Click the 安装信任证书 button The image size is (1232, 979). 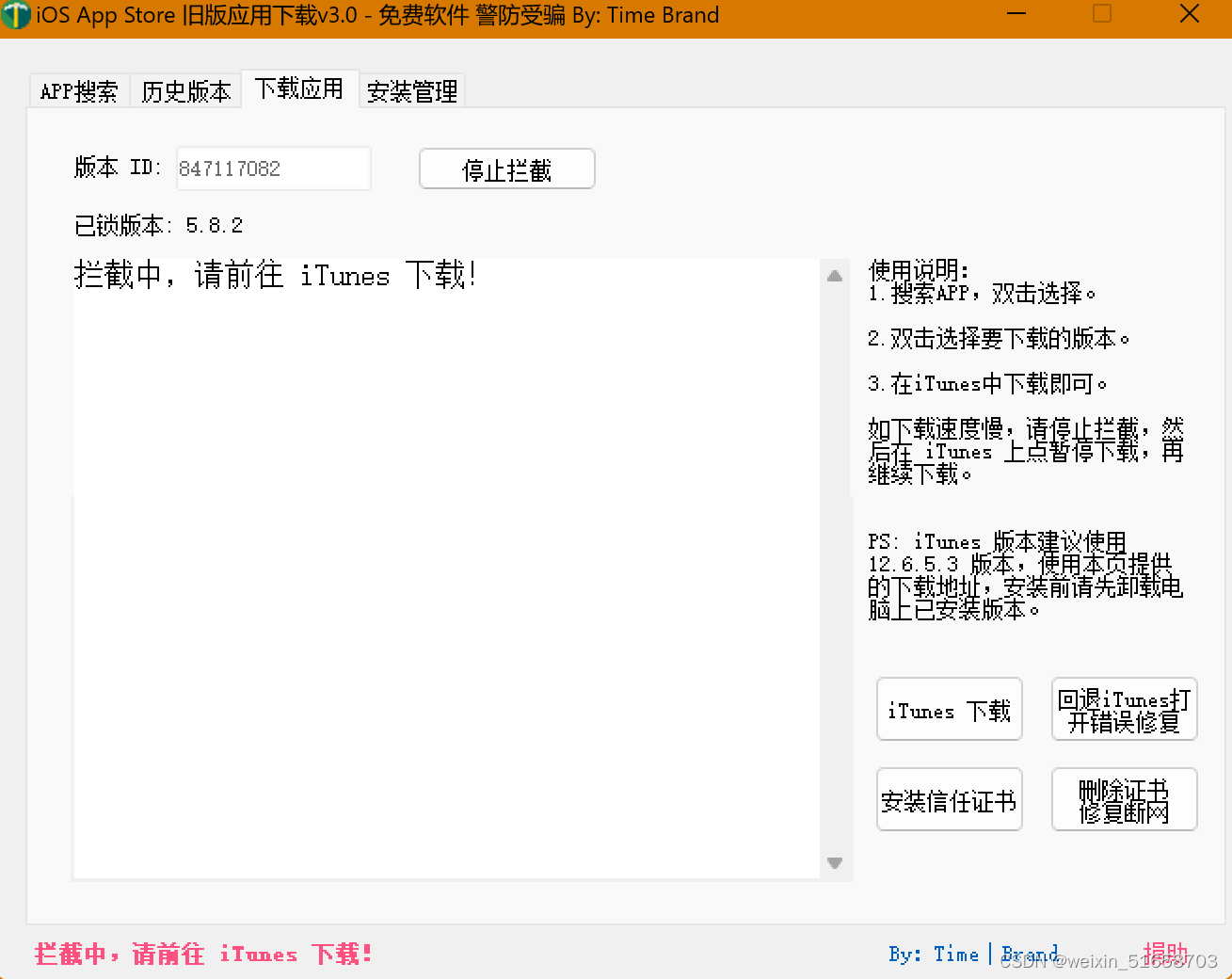(950, 799)
